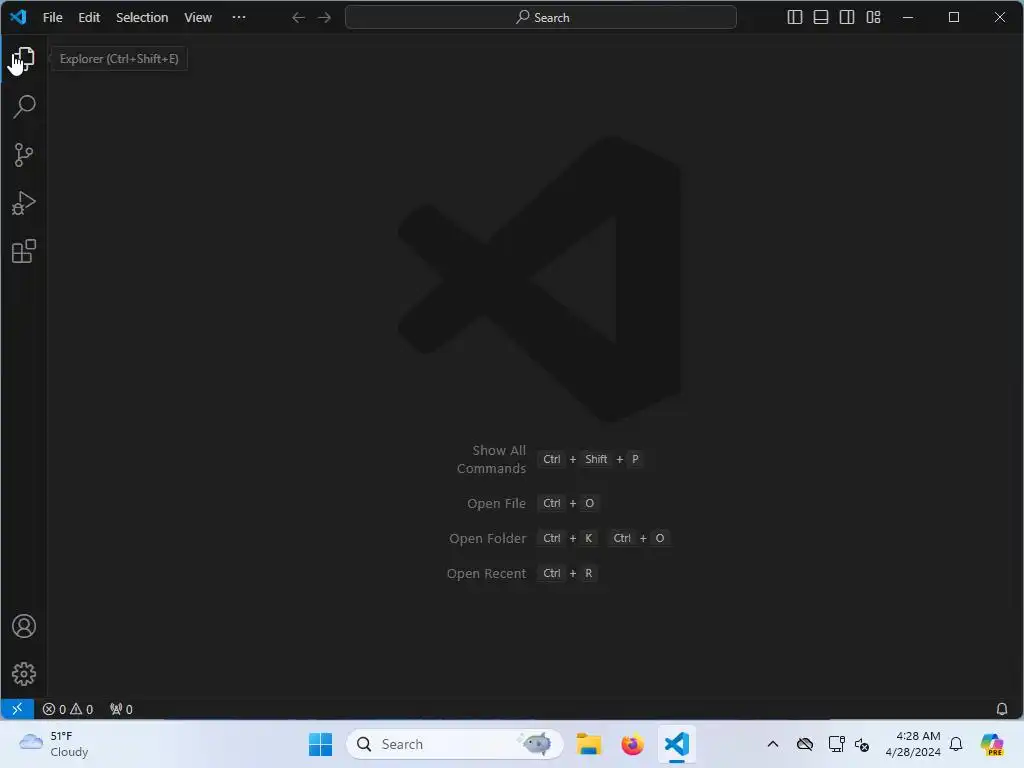Click the OneDrive cloud tray icon
Image resolution: width=1024 pixels, height=768 pixels.
(x=805, y=744)
